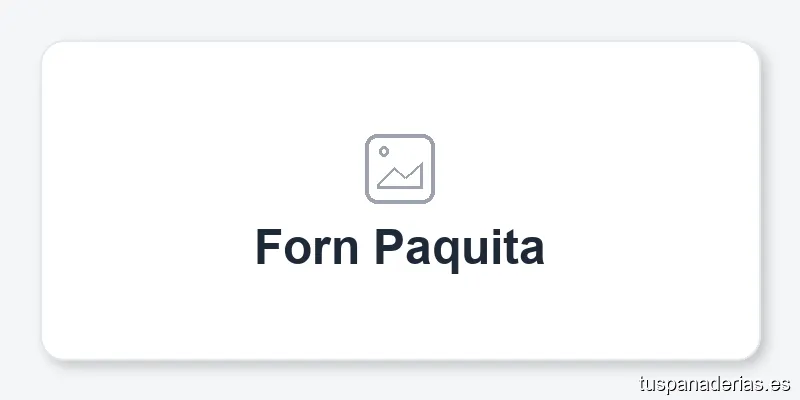Click the Forn Paquita heading
This screenshot has width=800, height=400.
click(x=399, y=248)
